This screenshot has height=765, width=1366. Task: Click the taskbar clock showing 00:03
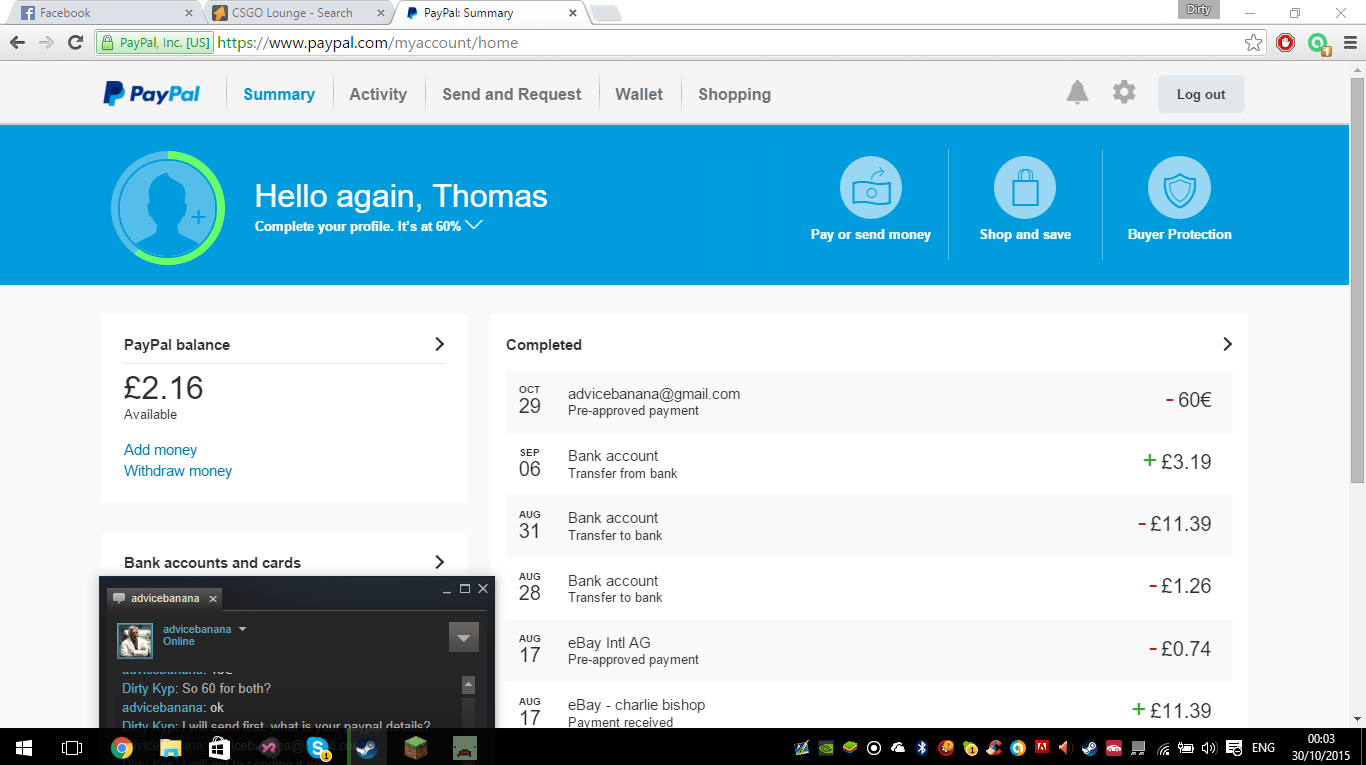pyautogui.click(x=1321, y=747)
